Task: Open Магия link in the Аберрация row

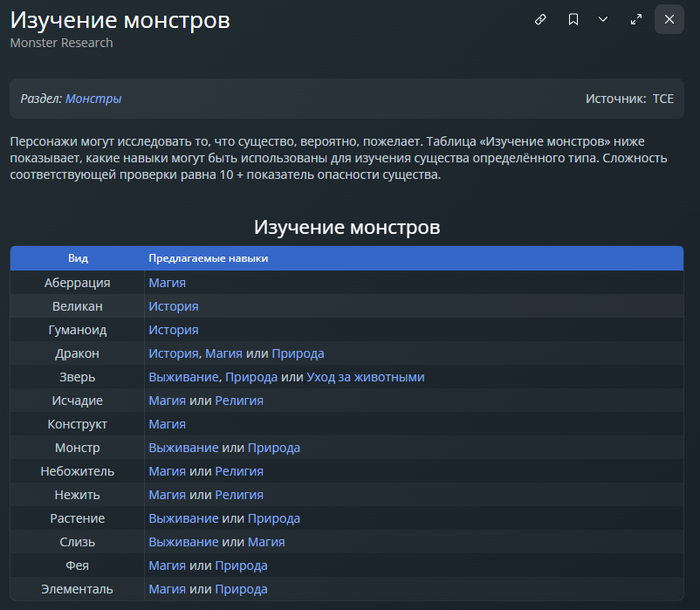Action: [167, 283]
